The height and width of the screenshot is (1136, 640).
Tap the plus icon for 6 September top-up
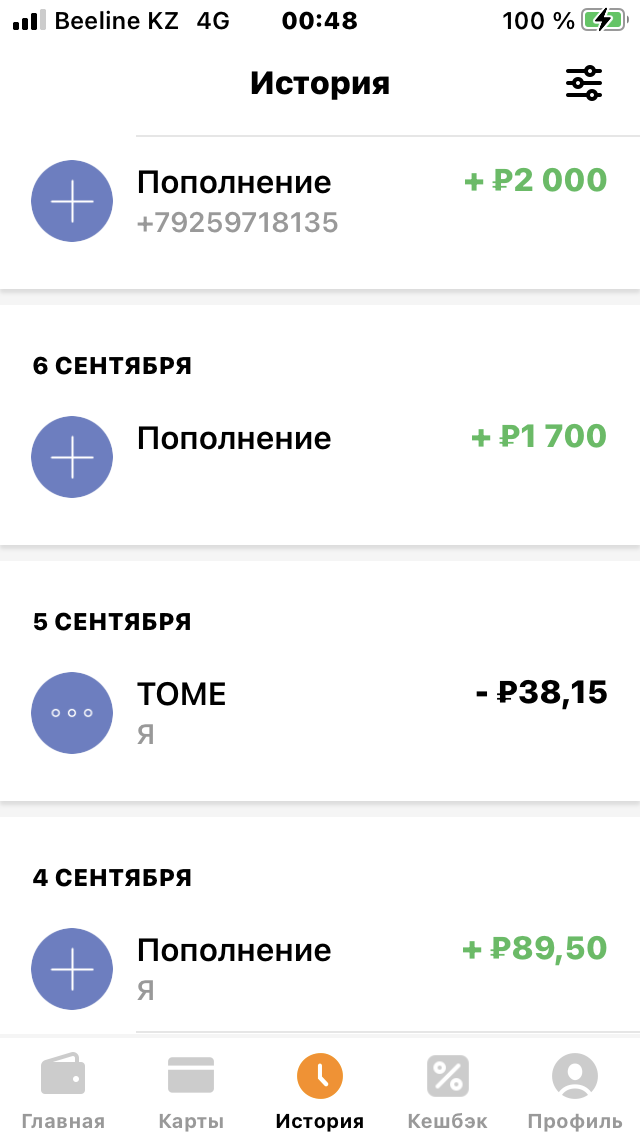pyautogui.click(x=72, y=457)
